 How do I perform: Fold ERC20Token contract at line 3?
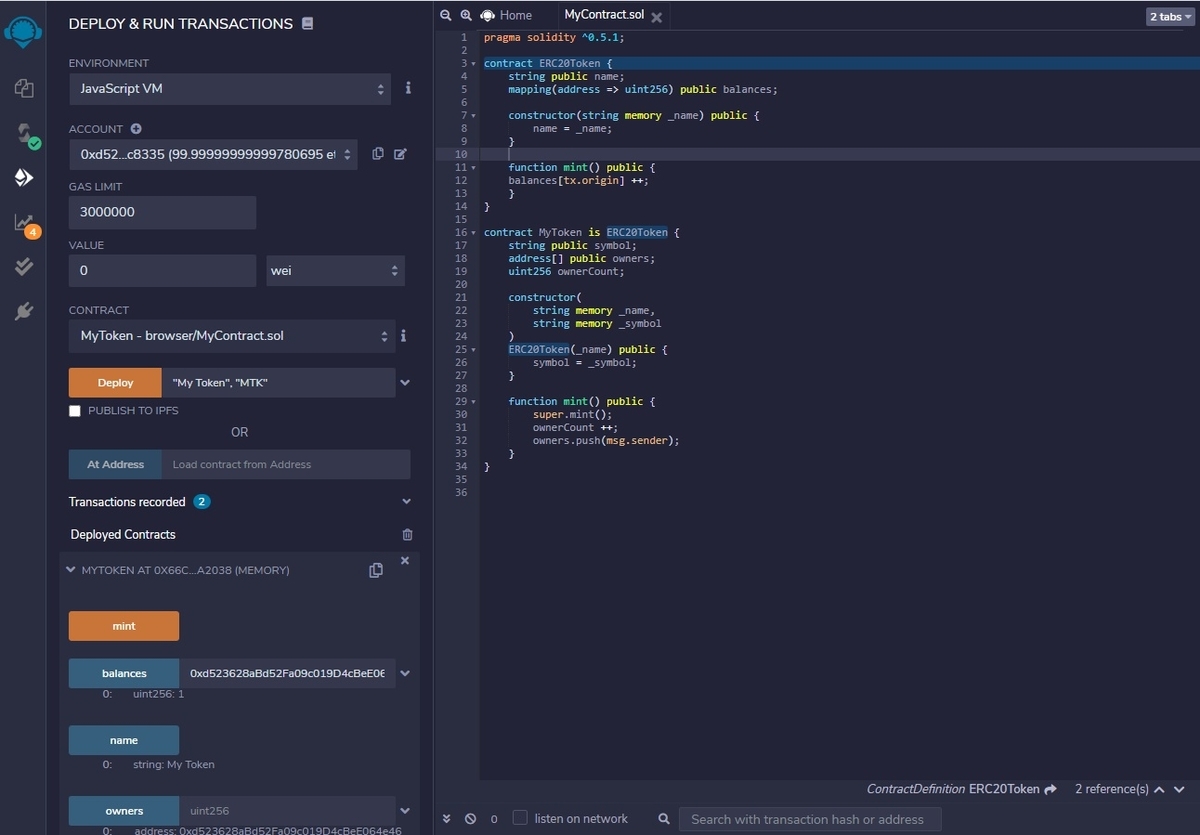click(x=474, y=63)
